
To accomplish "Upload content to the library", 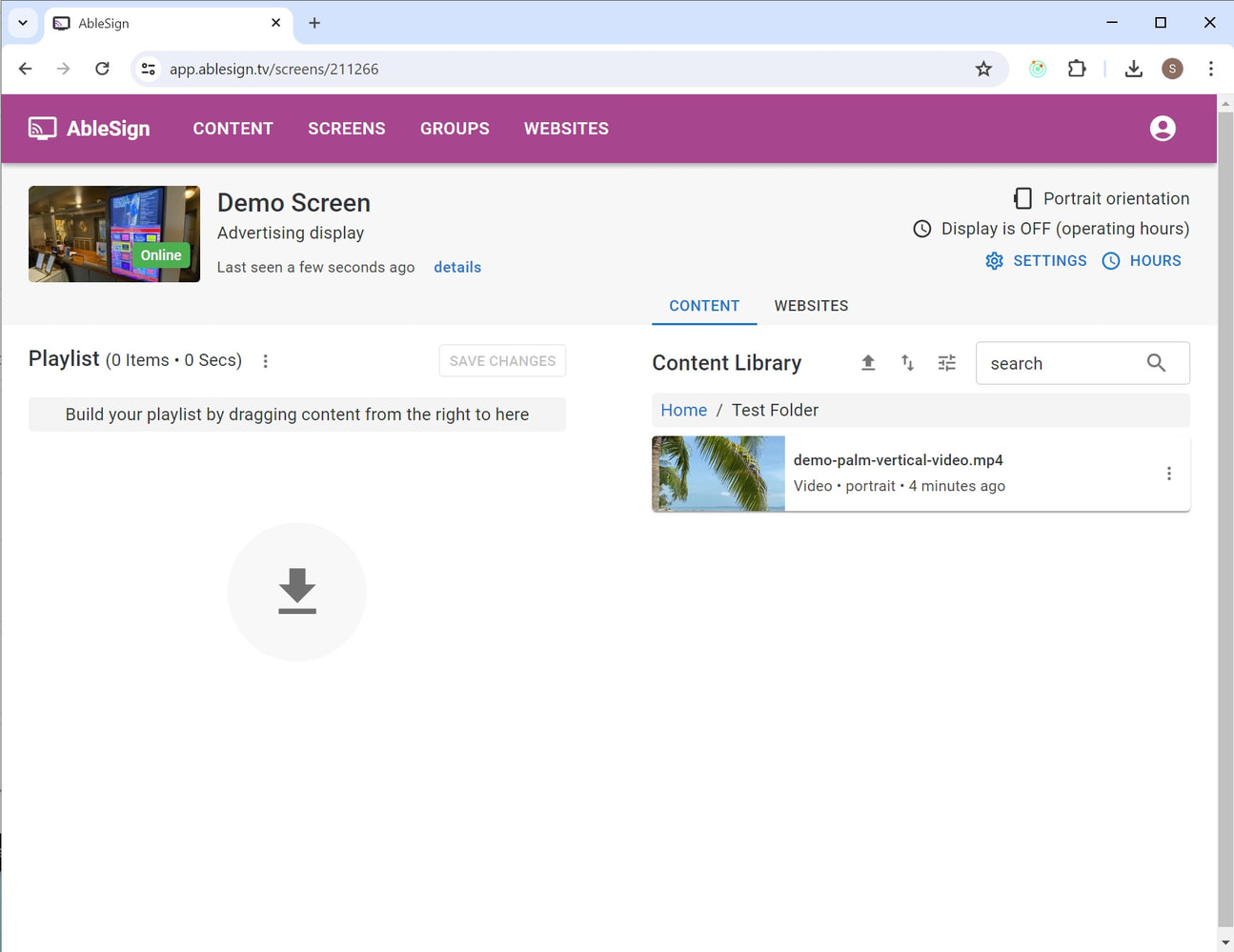I will pos(868,362).
